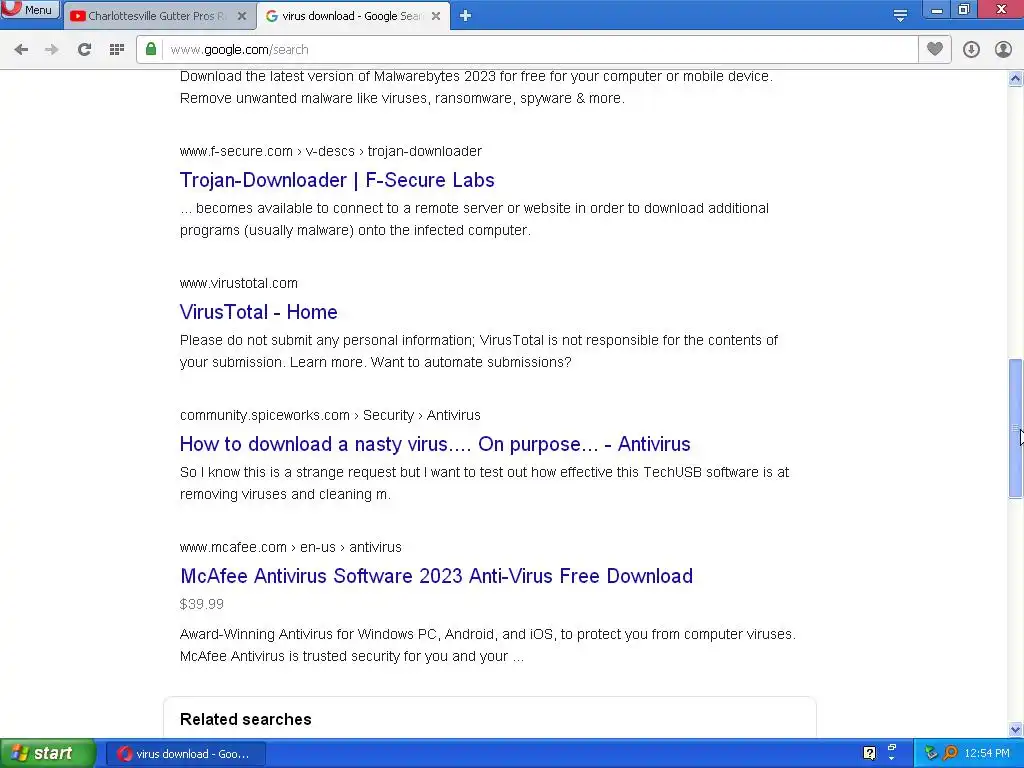This screenshot has width=1024, height=768.
Task: Open the Windows start button
Action: pos(47,754)
